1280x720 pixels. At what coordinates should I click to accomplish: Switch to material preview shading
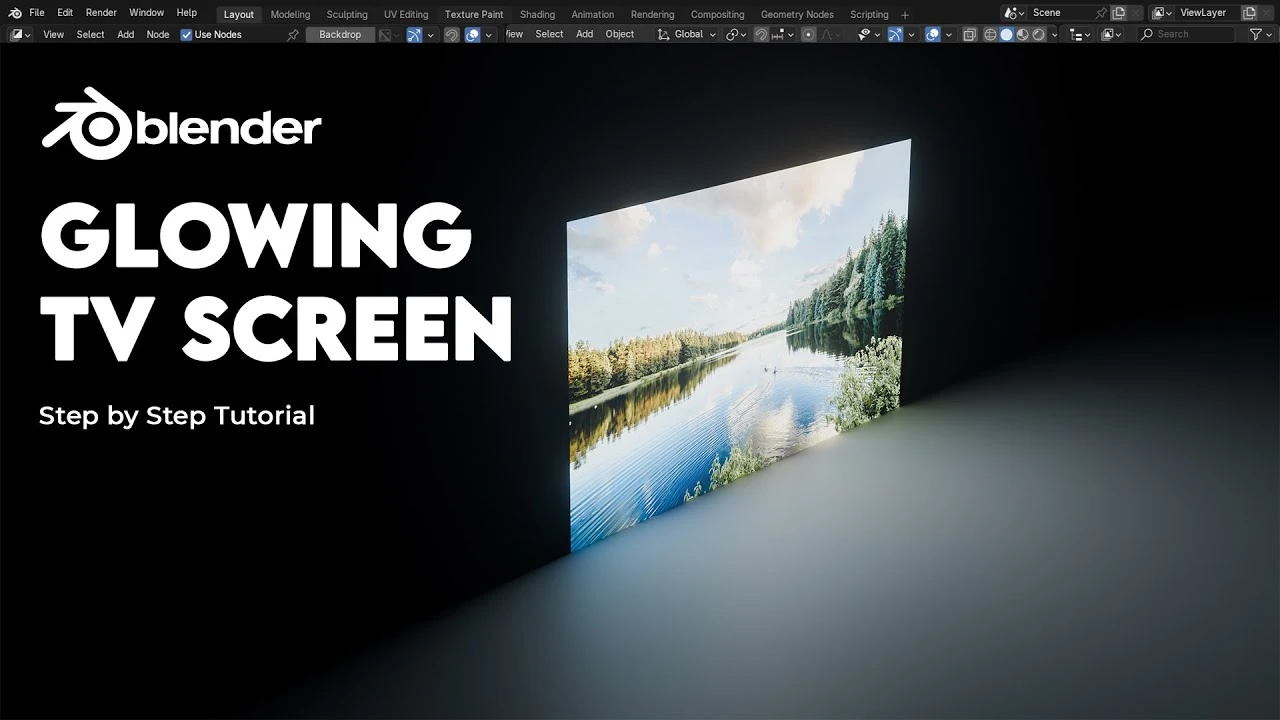coord(1022,34)
